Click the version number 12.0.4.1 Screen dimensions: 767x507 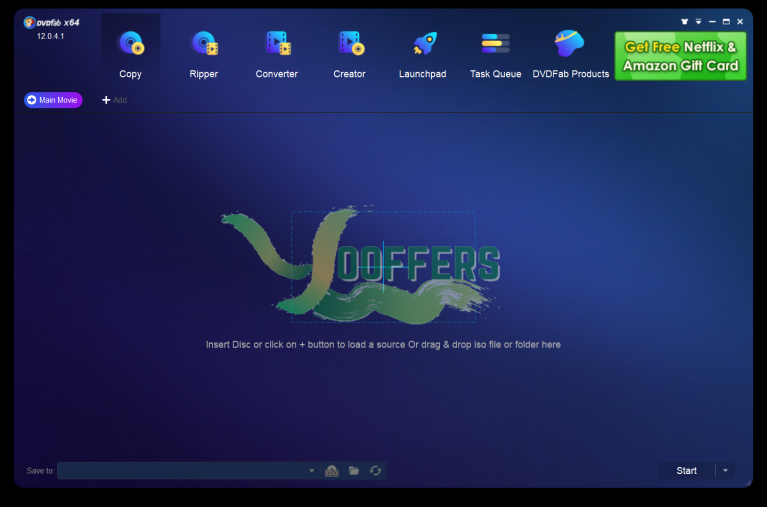coord(50,36)
